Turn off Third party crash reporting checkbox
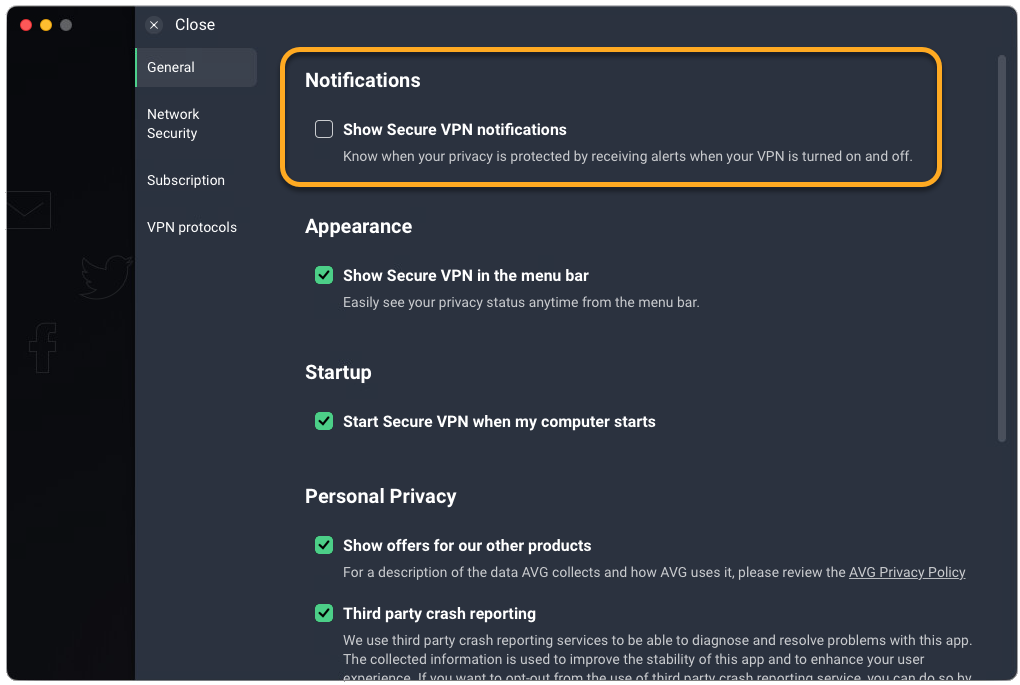Image resolution: width=1020 pixels, height=685 pixels. point(324,613)
